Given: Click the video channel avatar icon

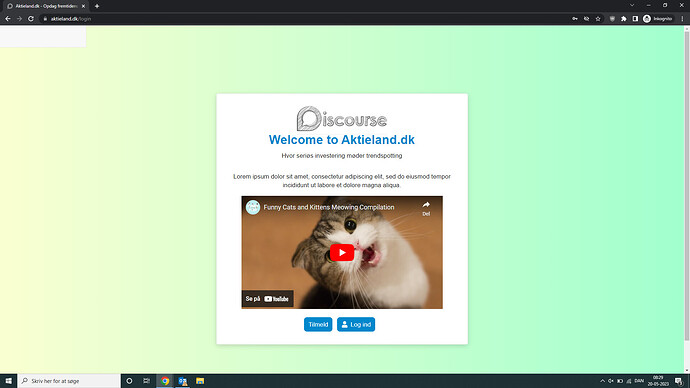Looking at the screenshot, I should pyautogui.click(x=253, y=207).
